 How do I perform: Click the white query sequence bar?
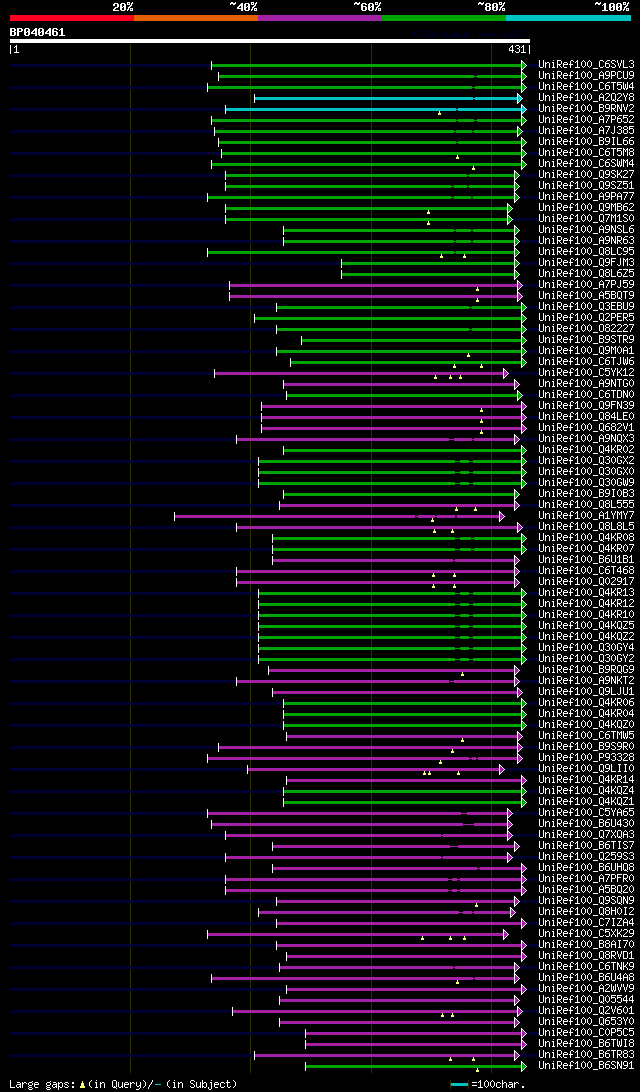point(270,41)
